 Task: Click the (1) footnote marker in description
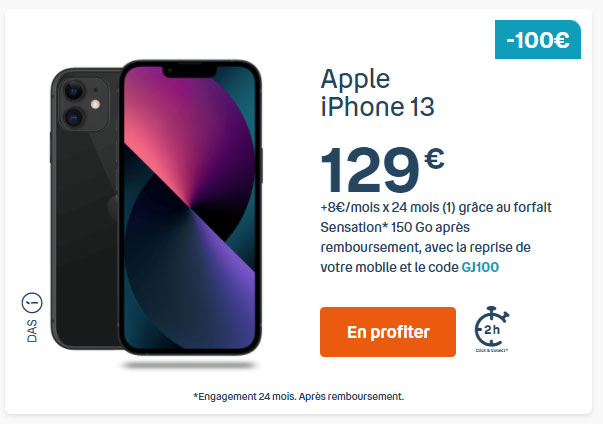click(x=448, y=208)
